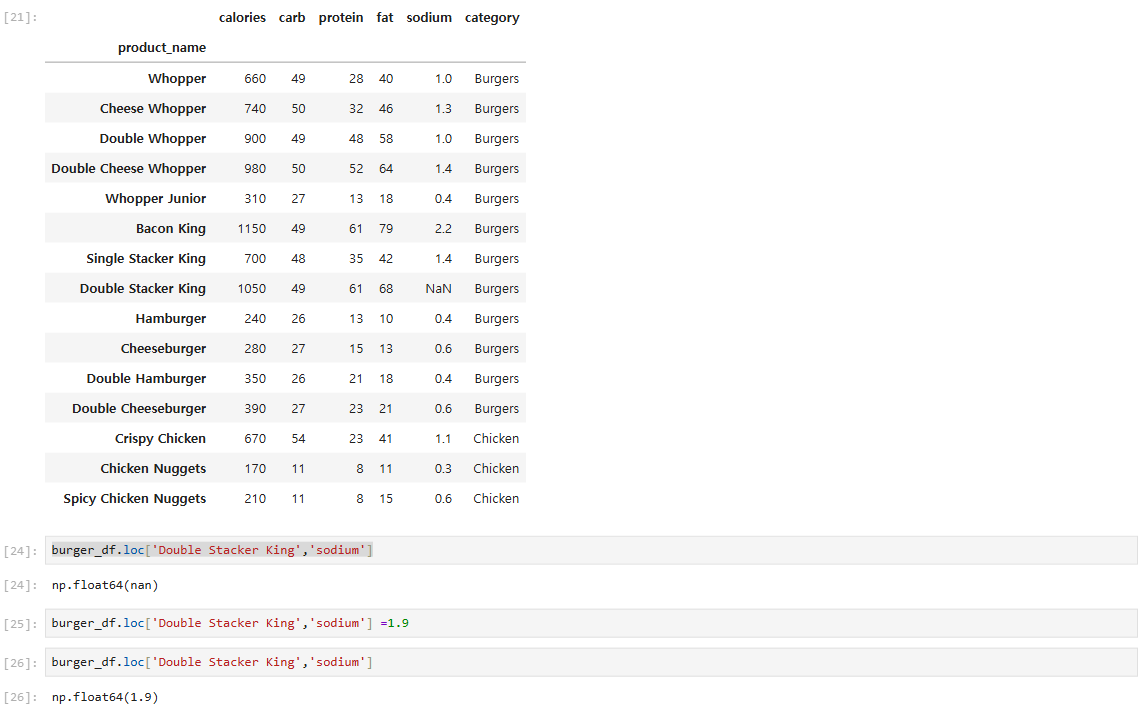The image size is (1147, 712).
Task: Click the Double Stacker King row label in table
Action: 143,288
